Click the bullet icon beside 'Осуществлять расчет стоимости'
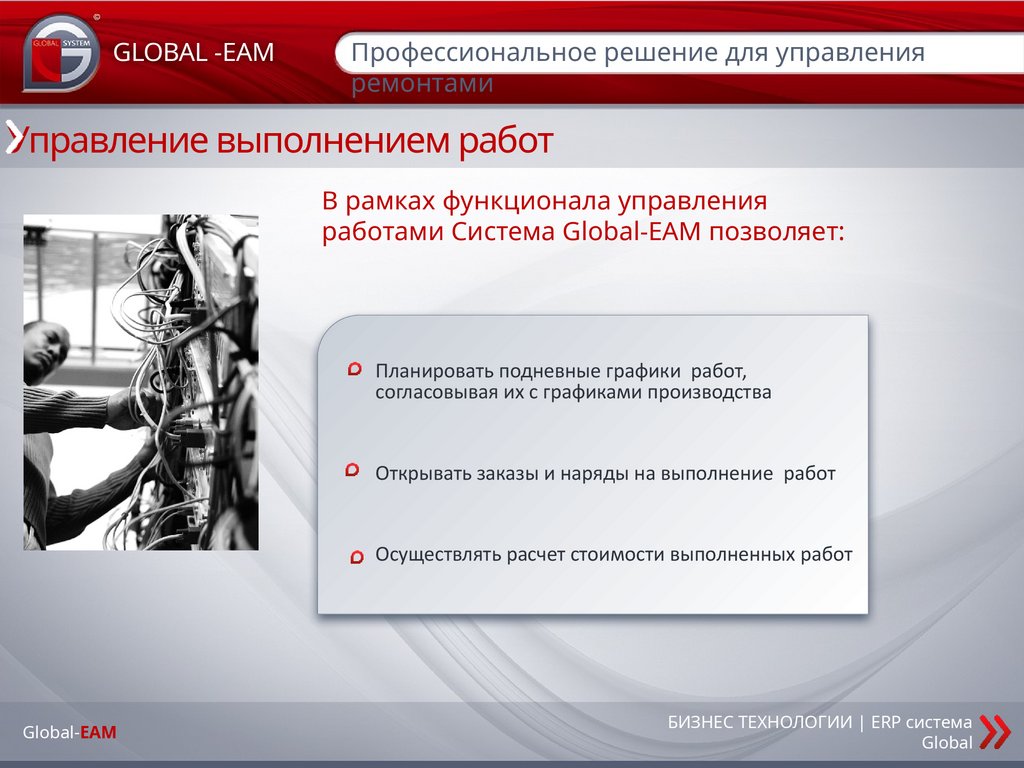 (x=357, y=557)
